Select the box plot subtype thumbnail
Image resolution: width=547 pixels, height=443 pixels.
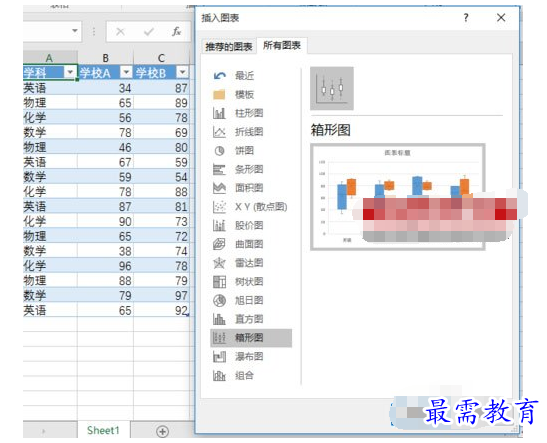coord(332,89)
